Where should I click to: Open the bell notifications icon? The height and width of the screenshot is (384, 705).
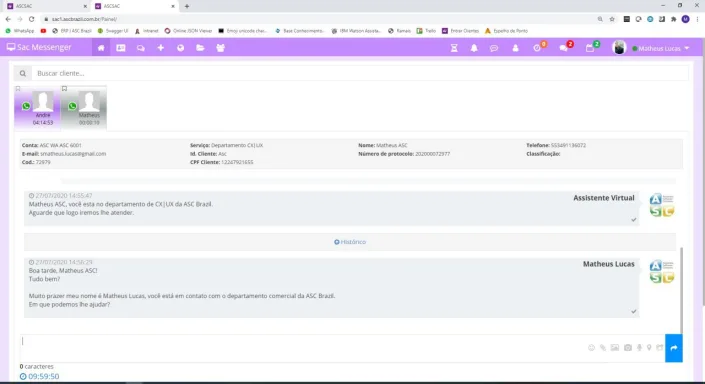coord(474,48)
